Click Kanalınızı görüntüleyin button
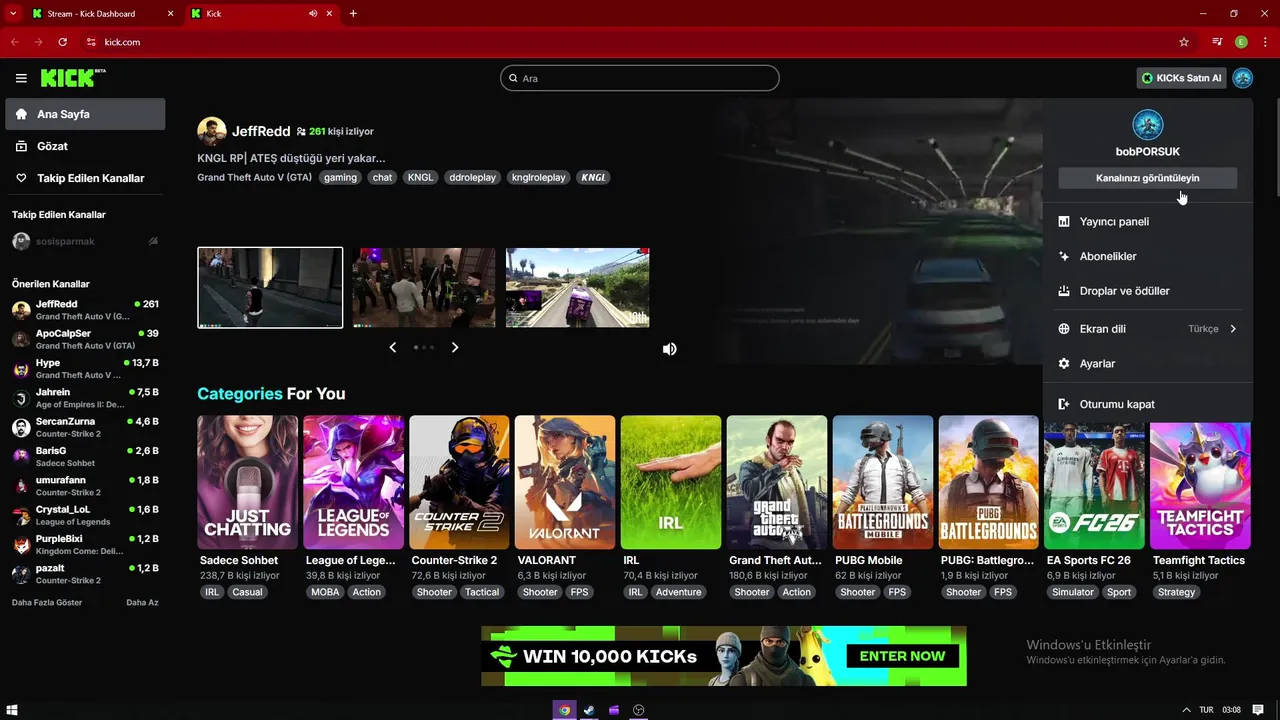The width and height of the screenshot is (1280, 720). click(x=1147, y=178)
